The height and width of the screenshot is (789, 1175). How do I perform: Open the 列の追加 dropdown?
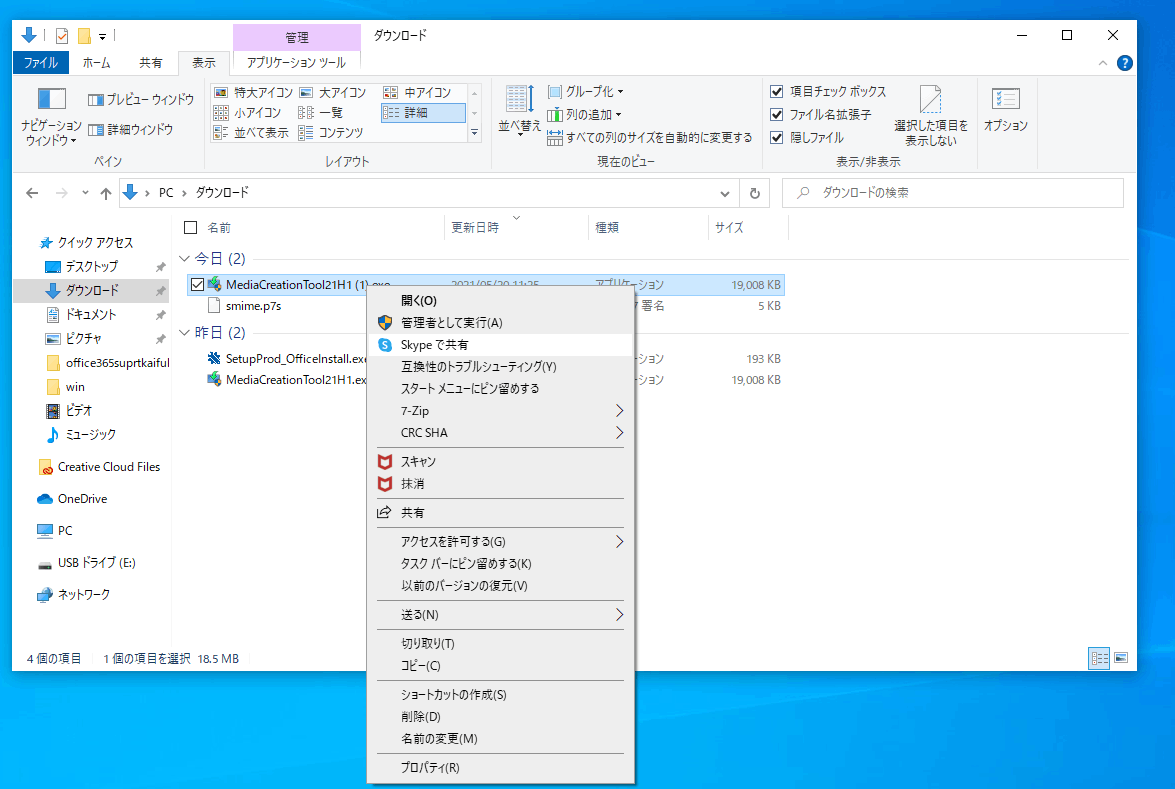click(x=585, y=115)
